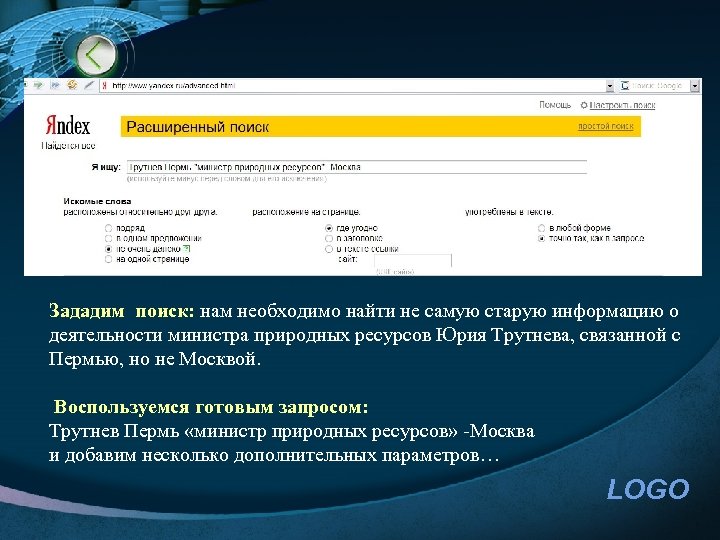Click the green help mark after 'не очень далеко'
720x540 pixels.
click(x=186, y=249)
